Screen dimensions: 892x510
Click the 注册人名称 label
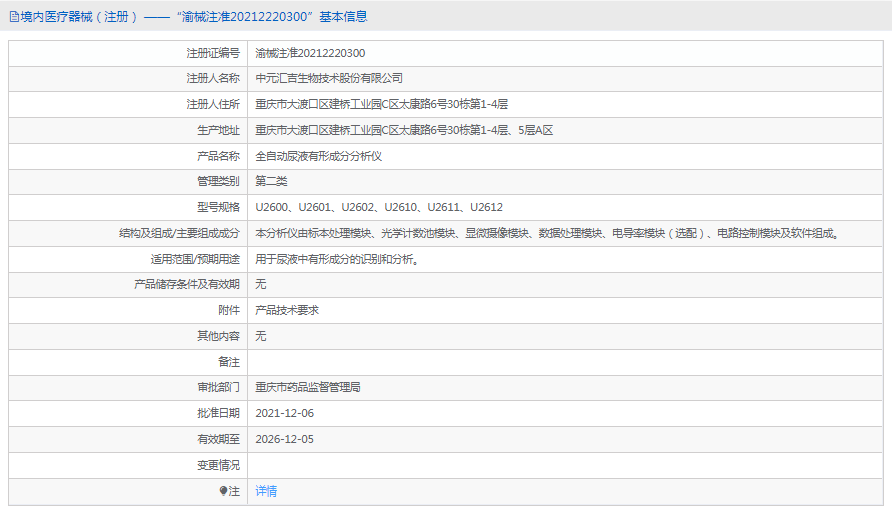[213, 78]
